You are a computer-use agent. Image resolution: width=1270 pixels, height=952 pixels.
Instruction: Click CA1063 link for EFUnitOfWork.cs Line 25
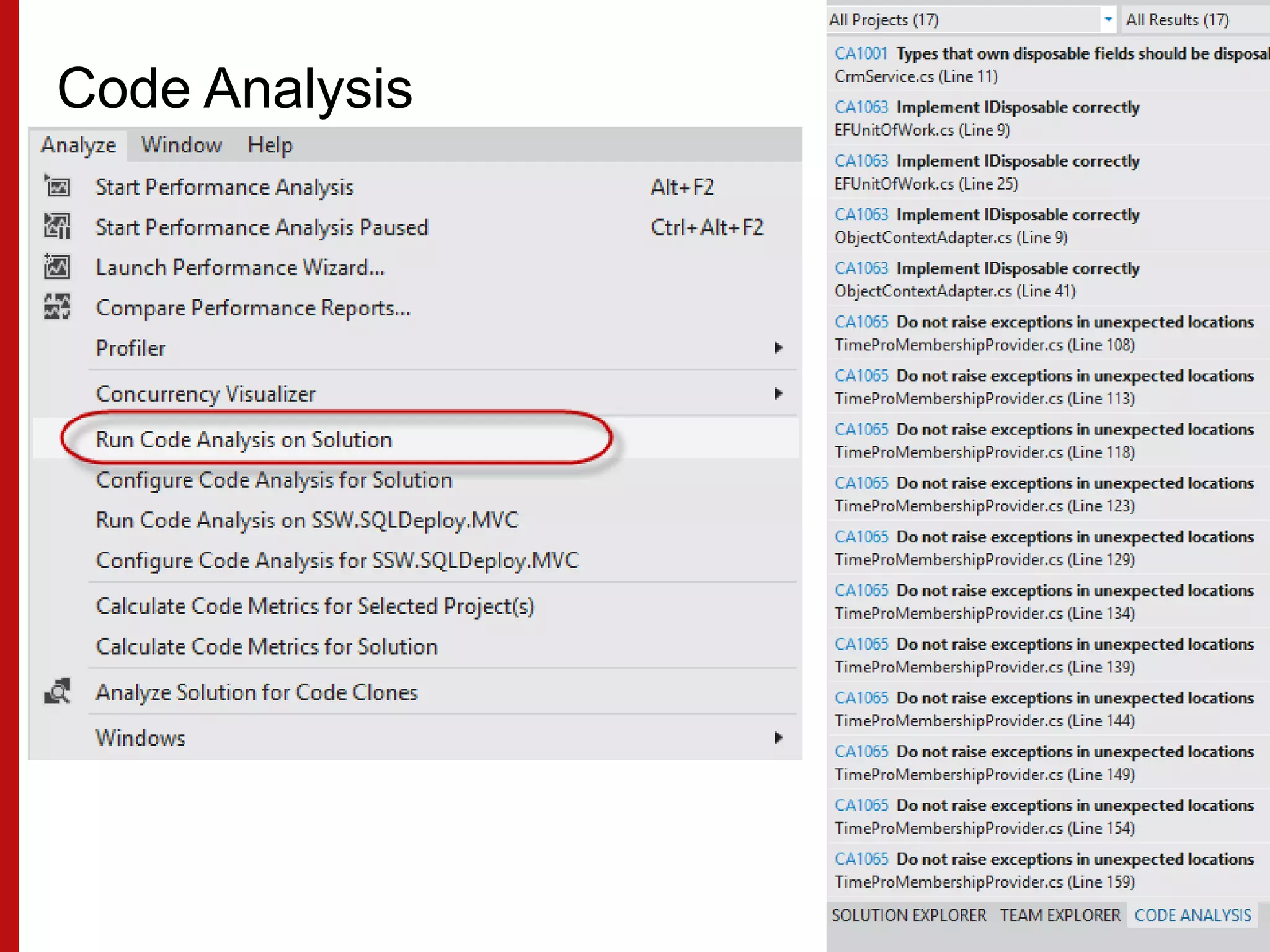861,161
